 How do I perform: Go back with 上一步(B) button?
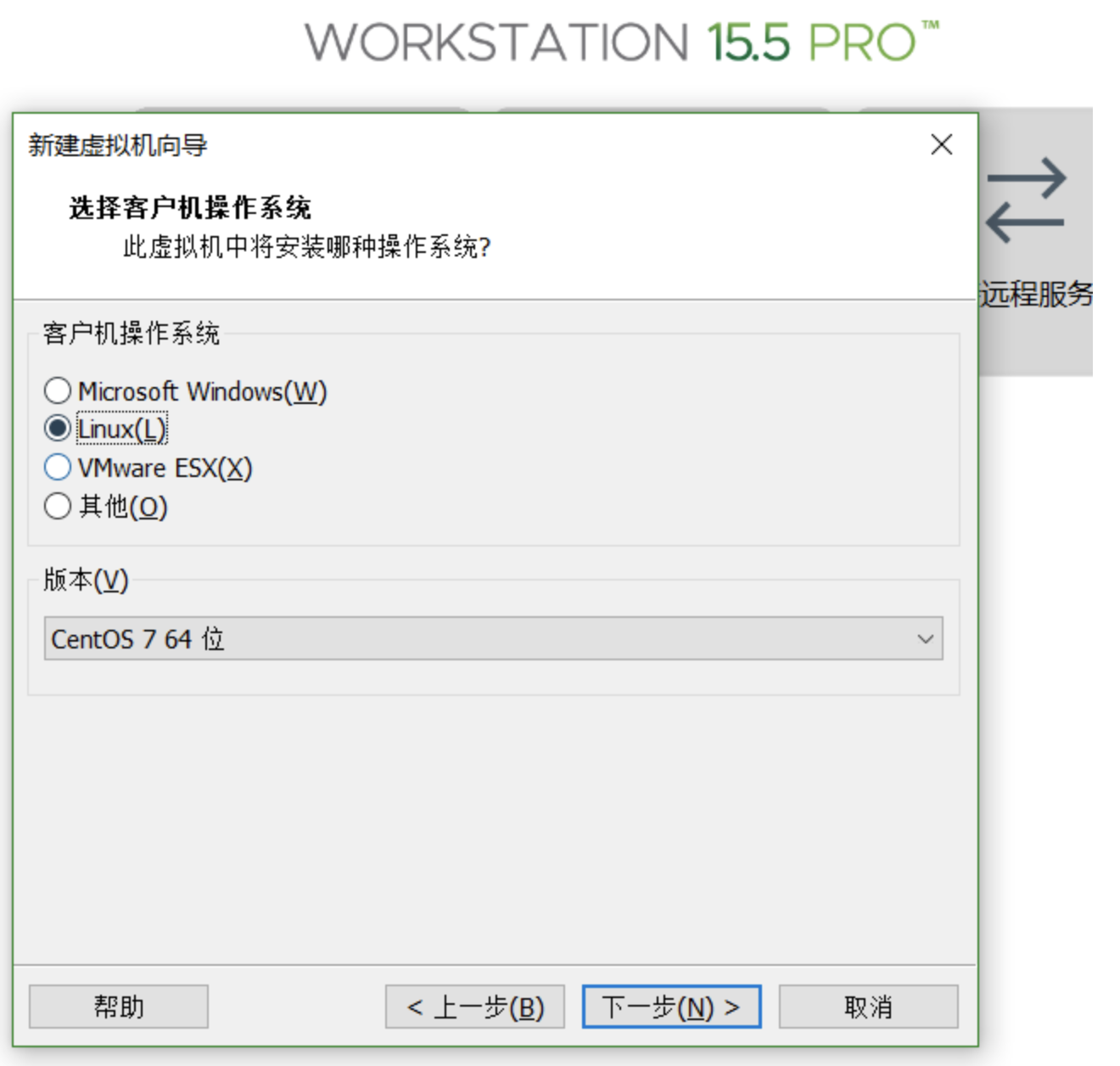pyautogui.click(x=475, y=1007)
